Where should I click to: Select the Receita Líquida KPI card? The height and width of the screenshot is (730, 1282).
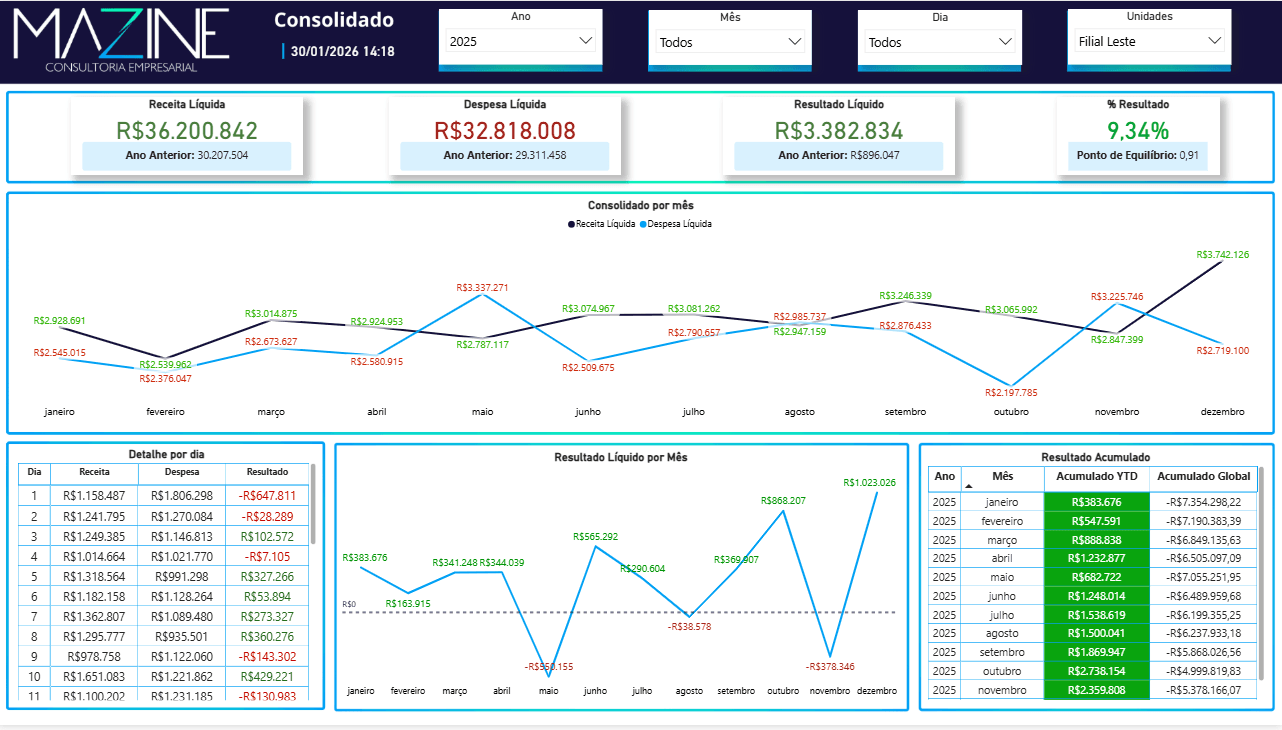coord(187,131)
